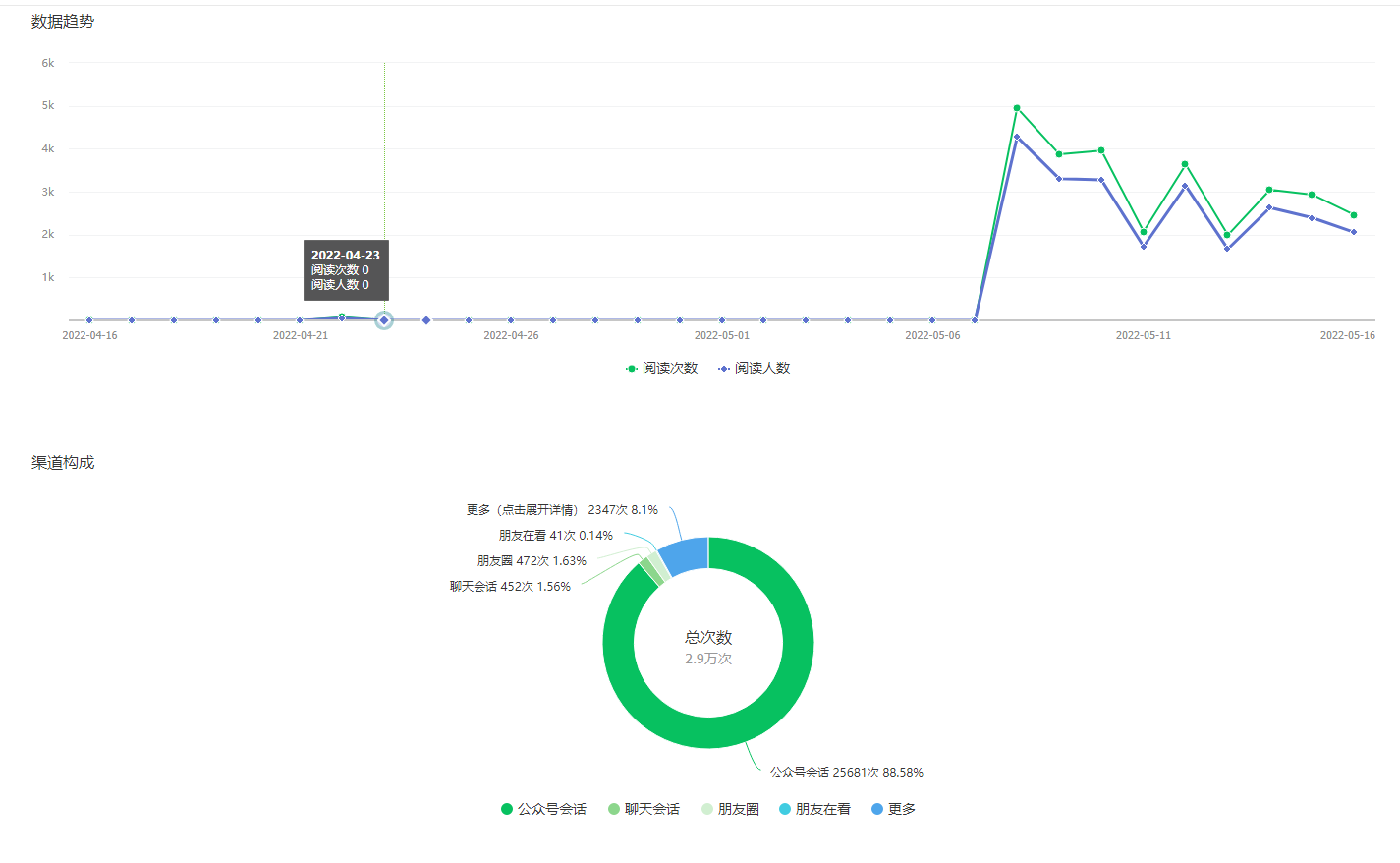The height and width of the screenshot is (863, 1400).
Task: Click the 3k y-axis label
Action: (x=48, y=192)
